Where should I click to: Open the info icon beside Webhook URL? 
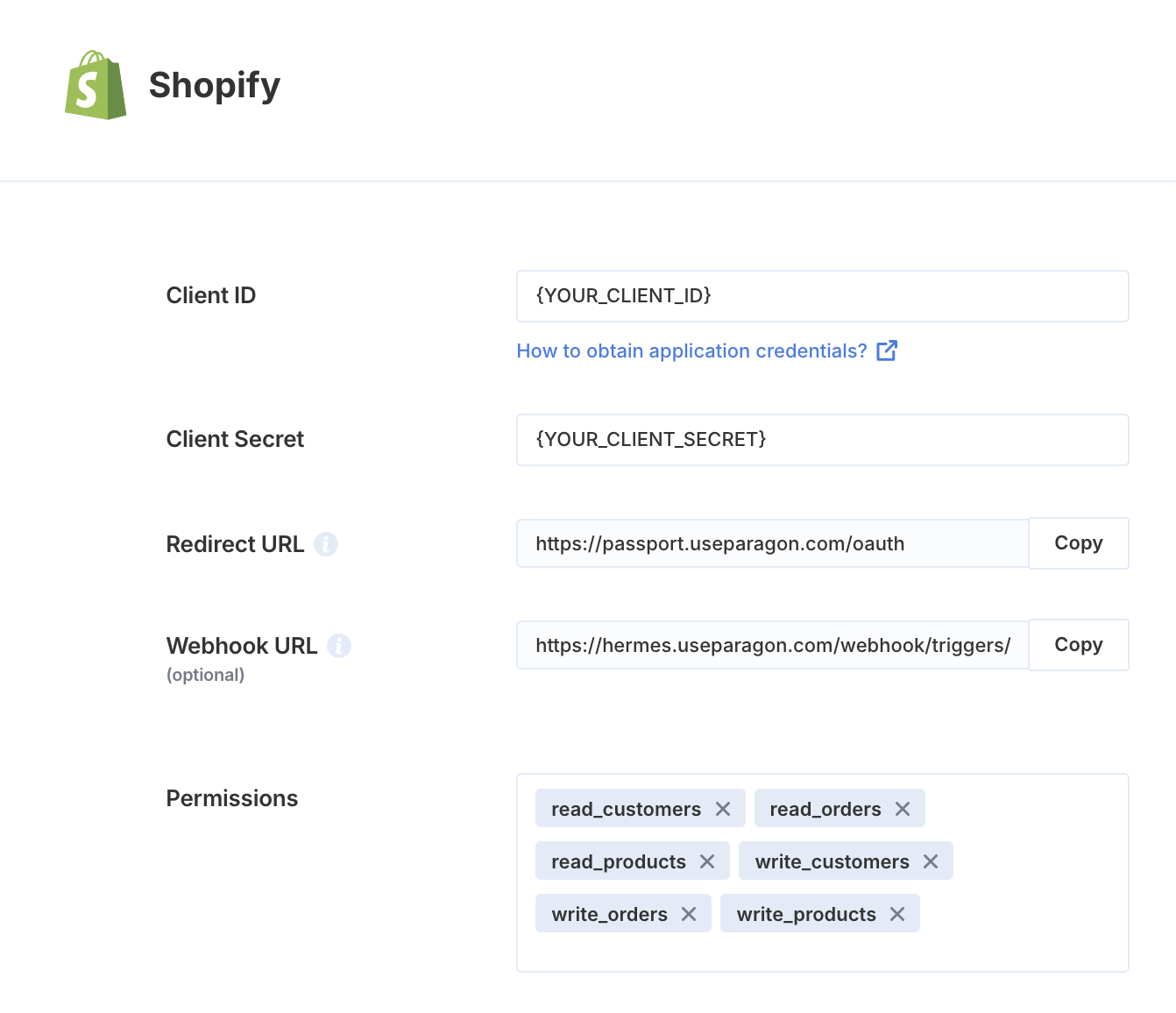click(x=339, y=646)
